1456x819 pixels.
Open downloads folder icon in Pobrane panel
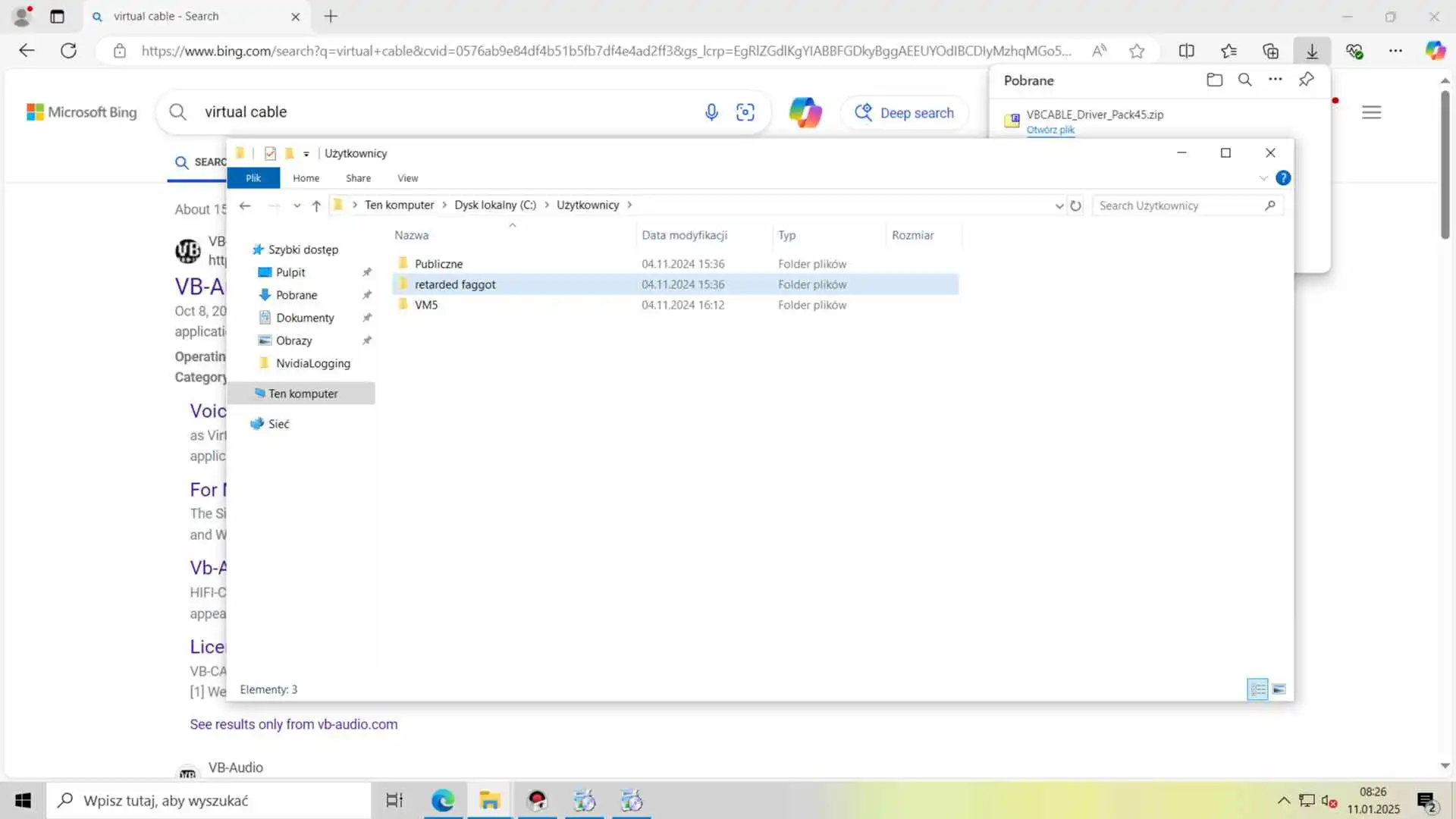point(1214,80)
